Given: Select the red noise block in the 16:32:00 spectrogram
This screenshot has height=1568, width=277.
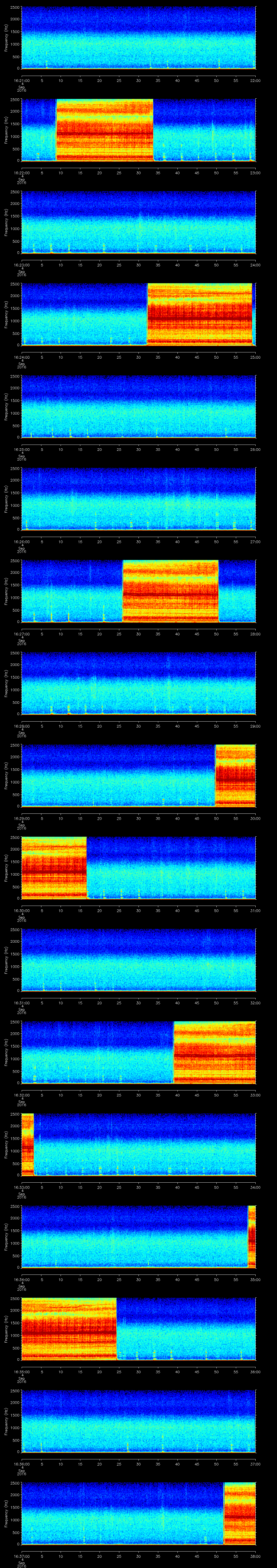Looking at the screenshot, I should click(214, 1052).
